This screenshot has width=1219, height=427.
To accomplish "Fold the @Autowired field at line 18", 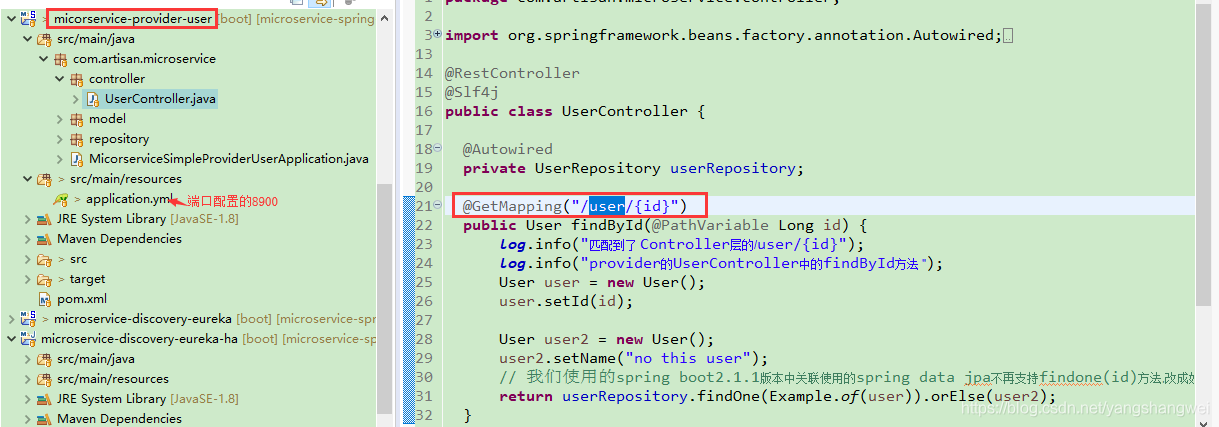I will [438, 149].
